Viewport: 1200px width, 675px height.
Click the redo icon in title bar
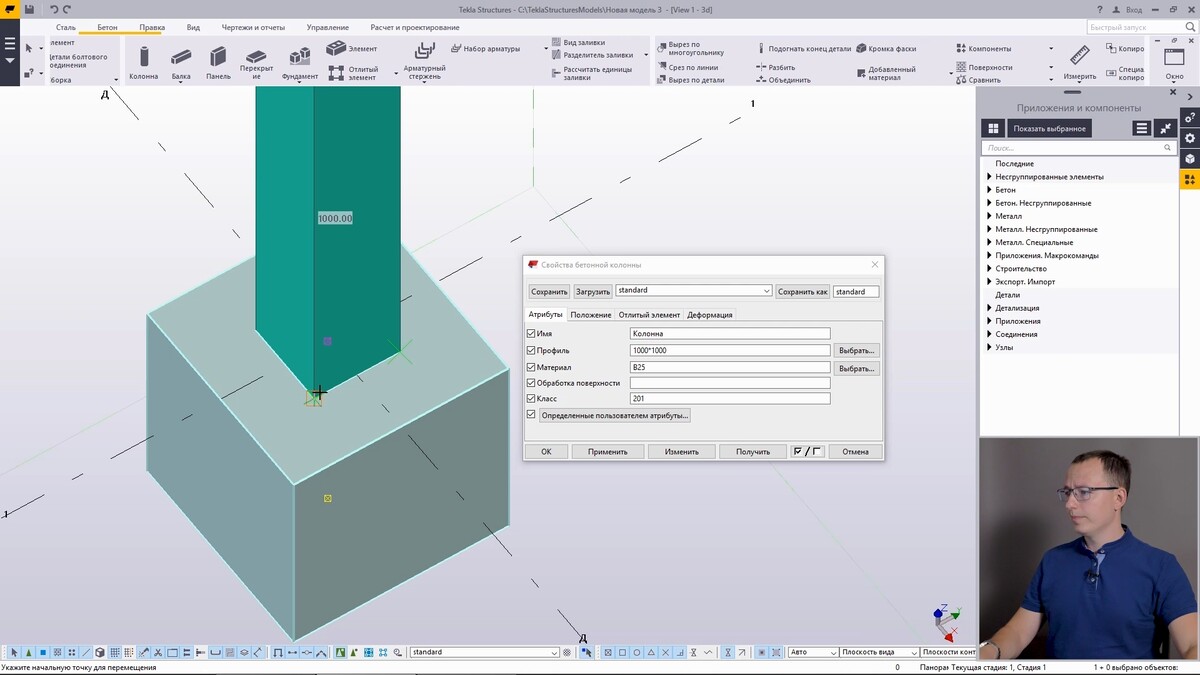coord(67,9)
